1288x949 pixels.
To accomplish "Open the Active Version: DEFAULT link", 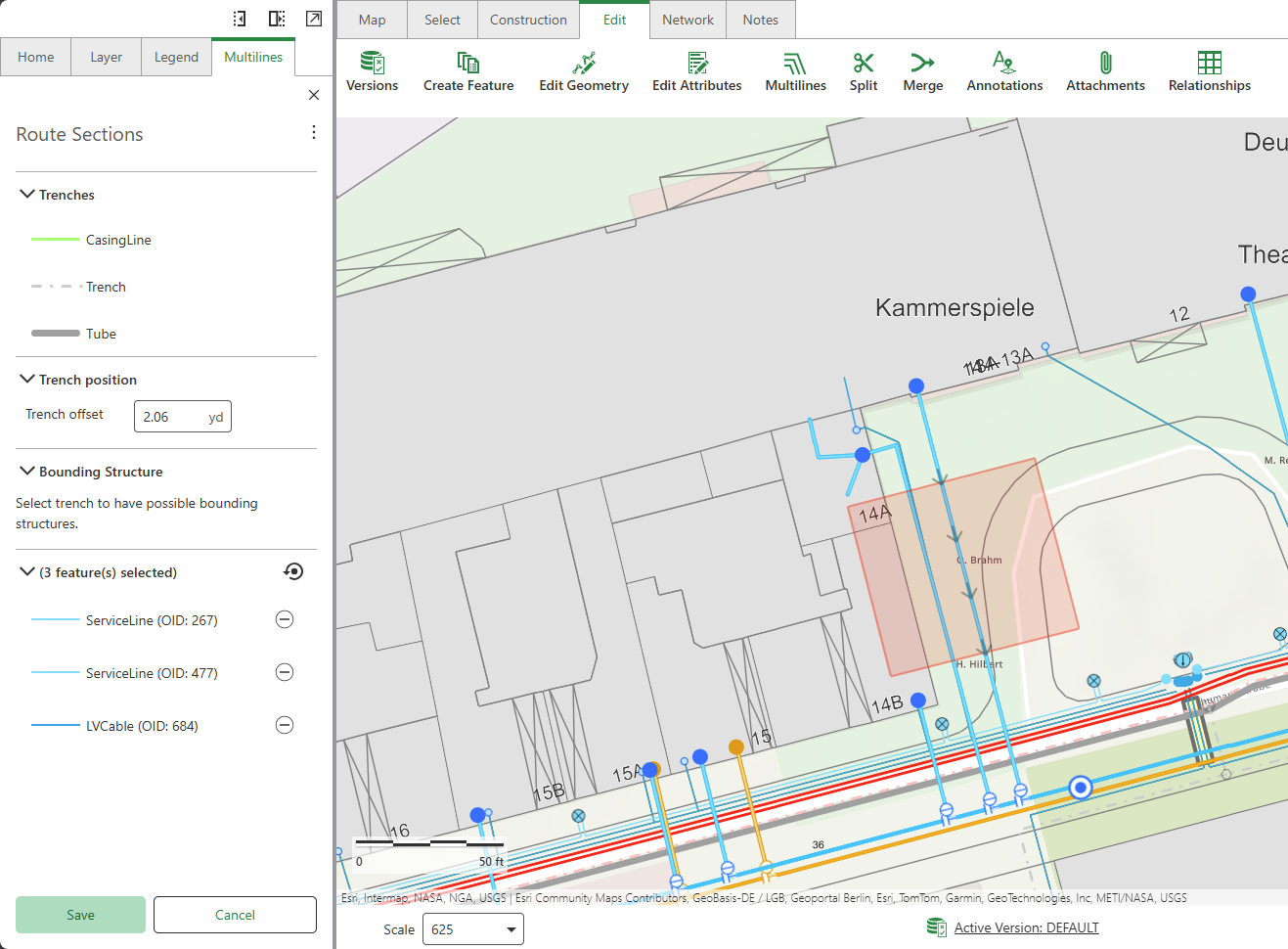I will point(1026,926).
